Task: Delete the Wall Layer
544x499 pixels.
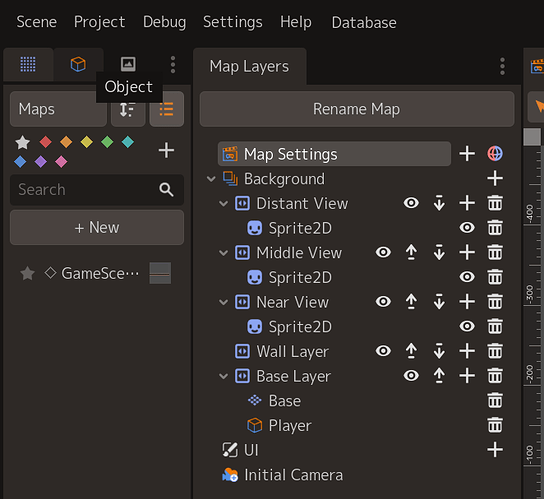Action: pos(495,351)
